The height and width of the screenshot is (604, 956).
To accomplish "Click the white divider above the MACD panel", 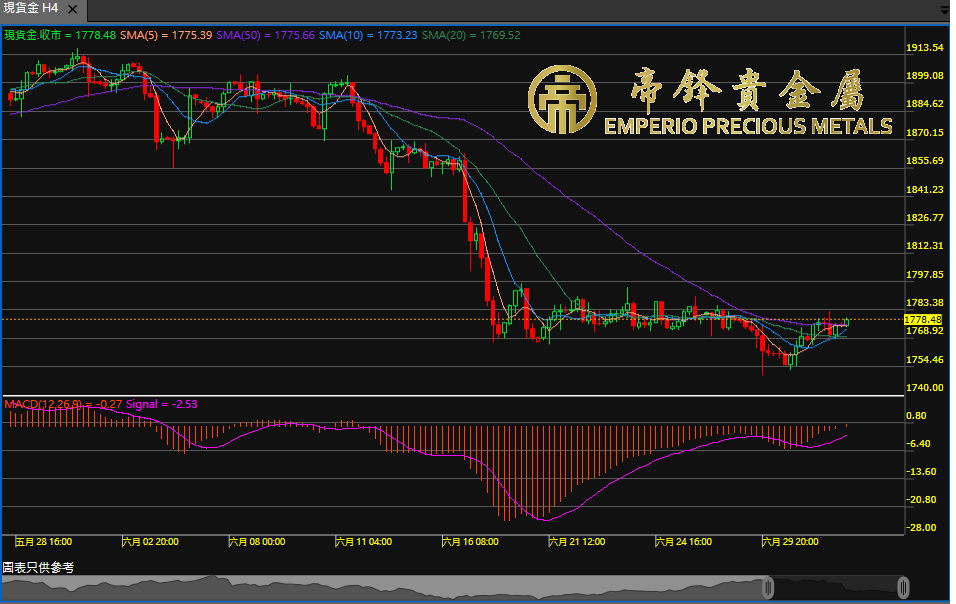I will [x=450, y=397].
